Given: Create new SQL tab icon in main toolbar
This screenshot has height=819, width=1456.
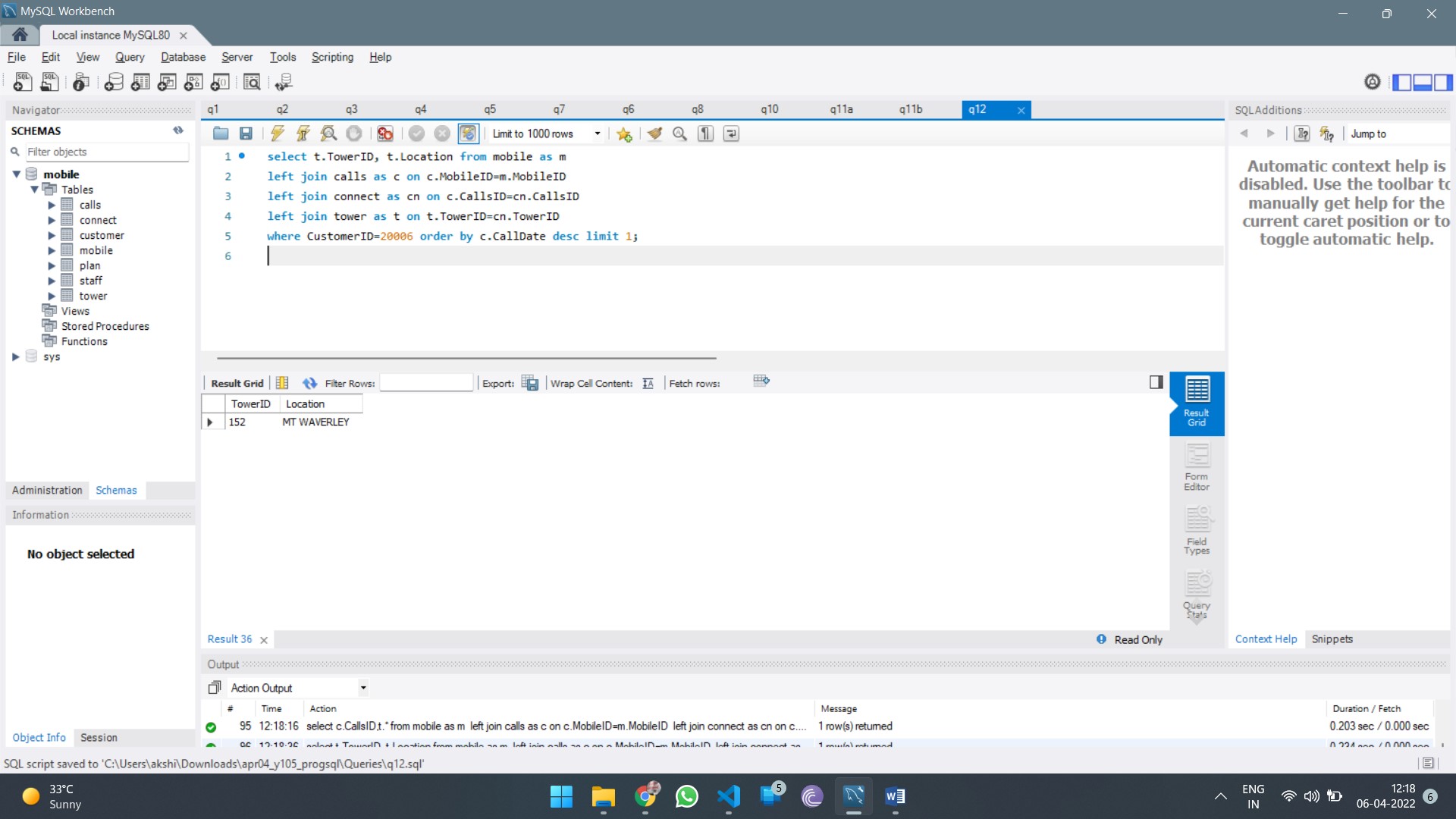Looking at the screenshot, I should click(23, 82).
